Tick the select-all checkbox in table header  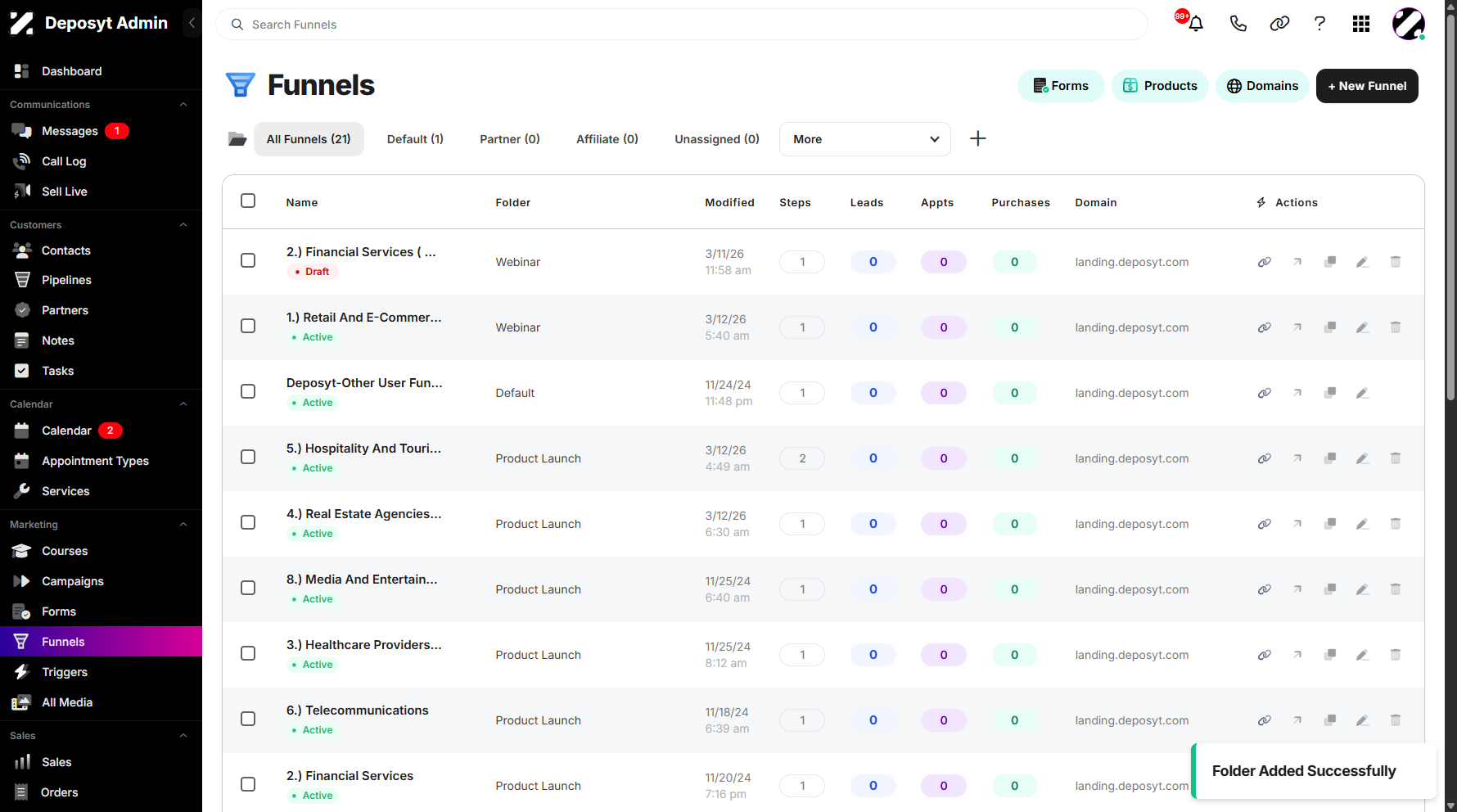click(248, 201)
